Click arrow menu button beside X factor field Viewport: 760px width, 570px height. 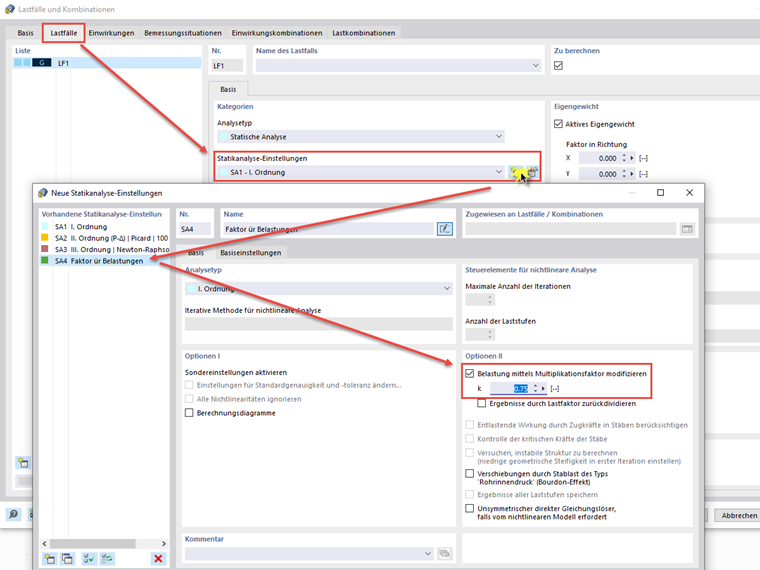[x=632, y=158]
